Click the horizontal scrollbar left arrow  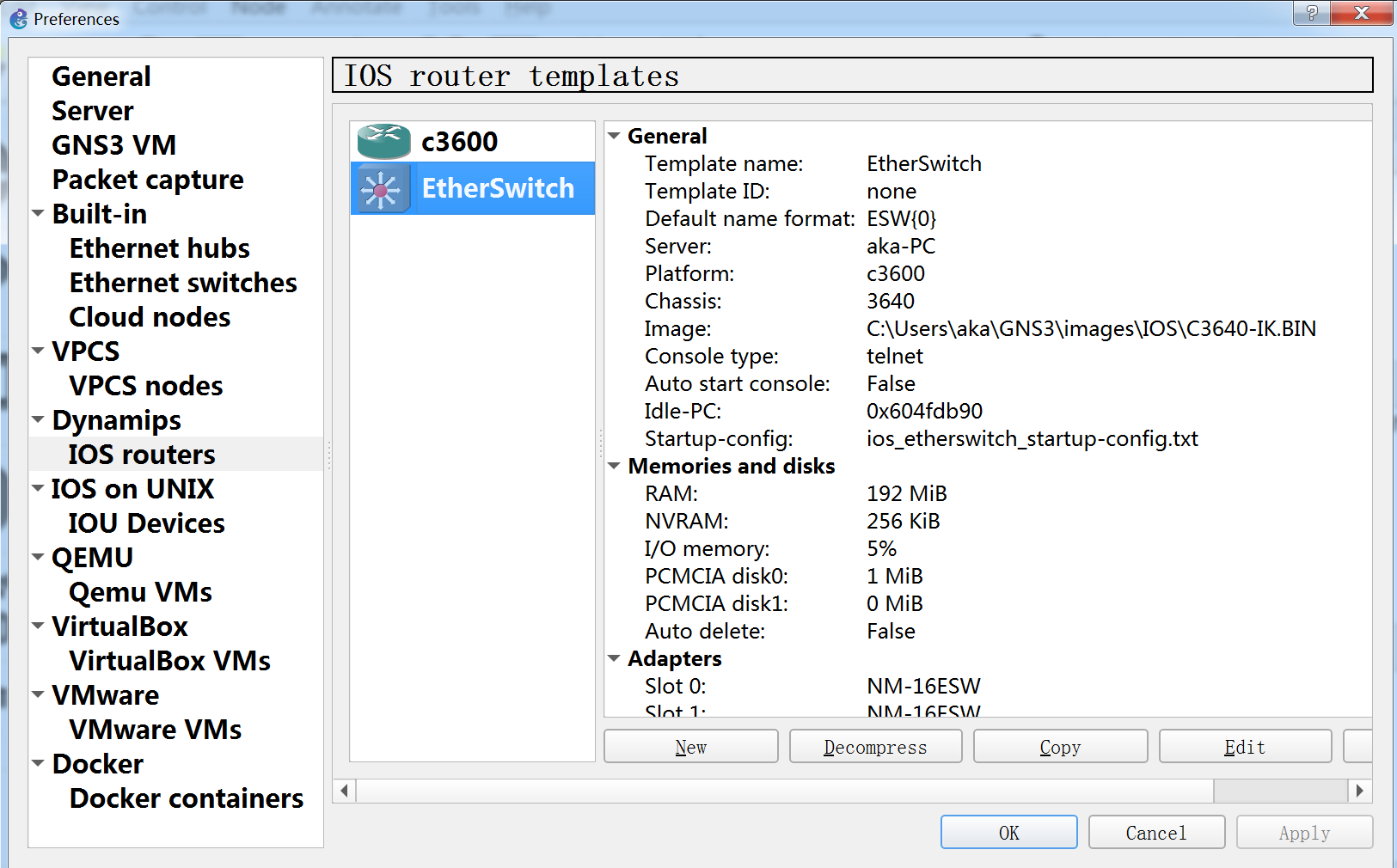pyautogui.click(x=345, y=791)
